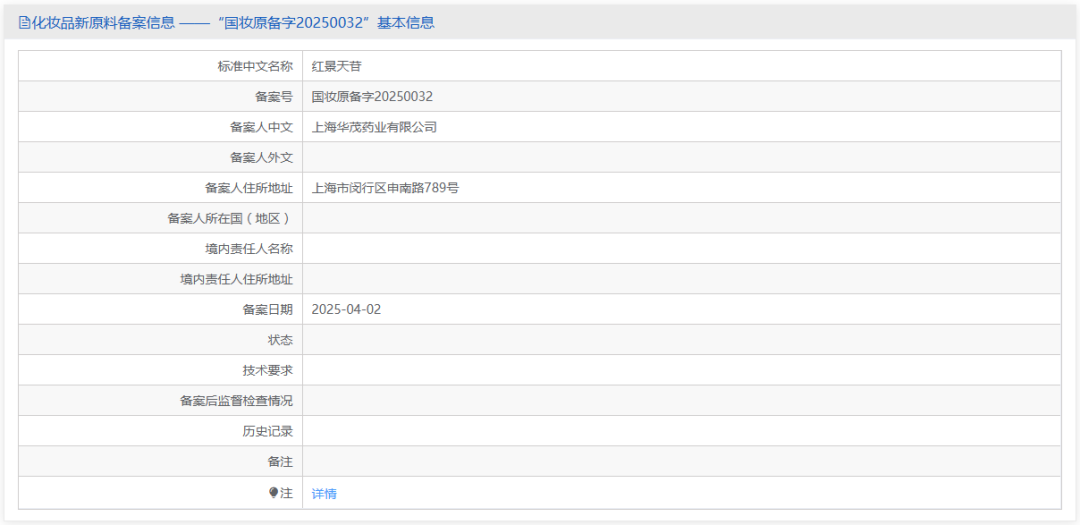Image resolution: width=1080 pixels, height=525 pixels.
Task: Click the header title 化妆品新原料备案信息
Action: 103,23
